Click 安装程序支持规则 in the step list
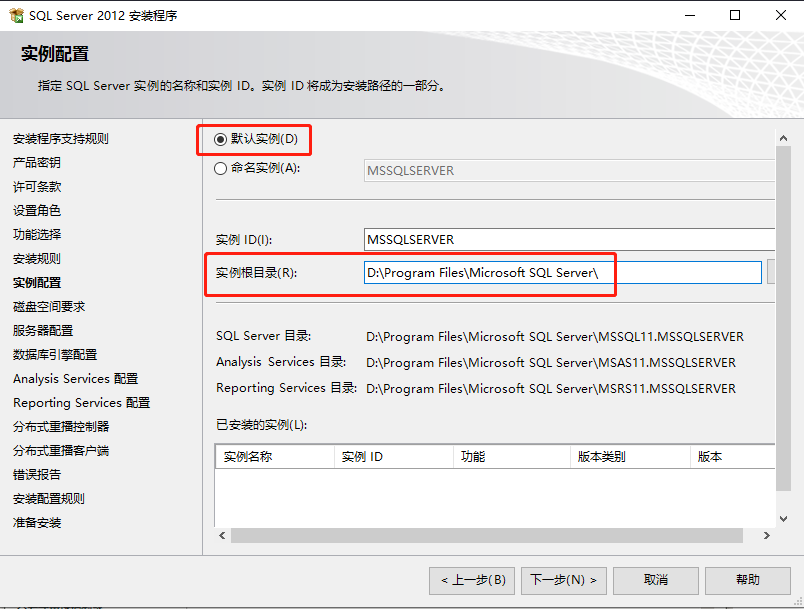The width and height of the screenshot is (804, 609). point(61,139)
